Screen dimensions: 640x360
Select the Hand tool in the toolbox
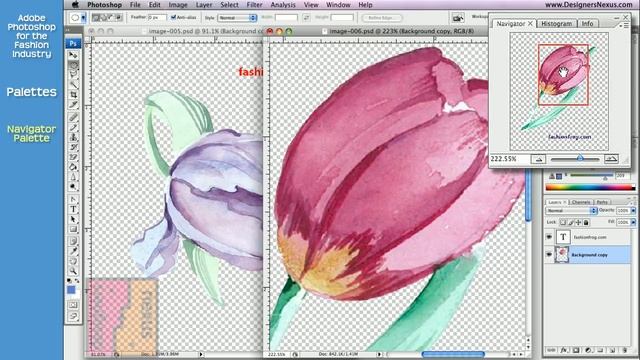(x=73, y=261)
